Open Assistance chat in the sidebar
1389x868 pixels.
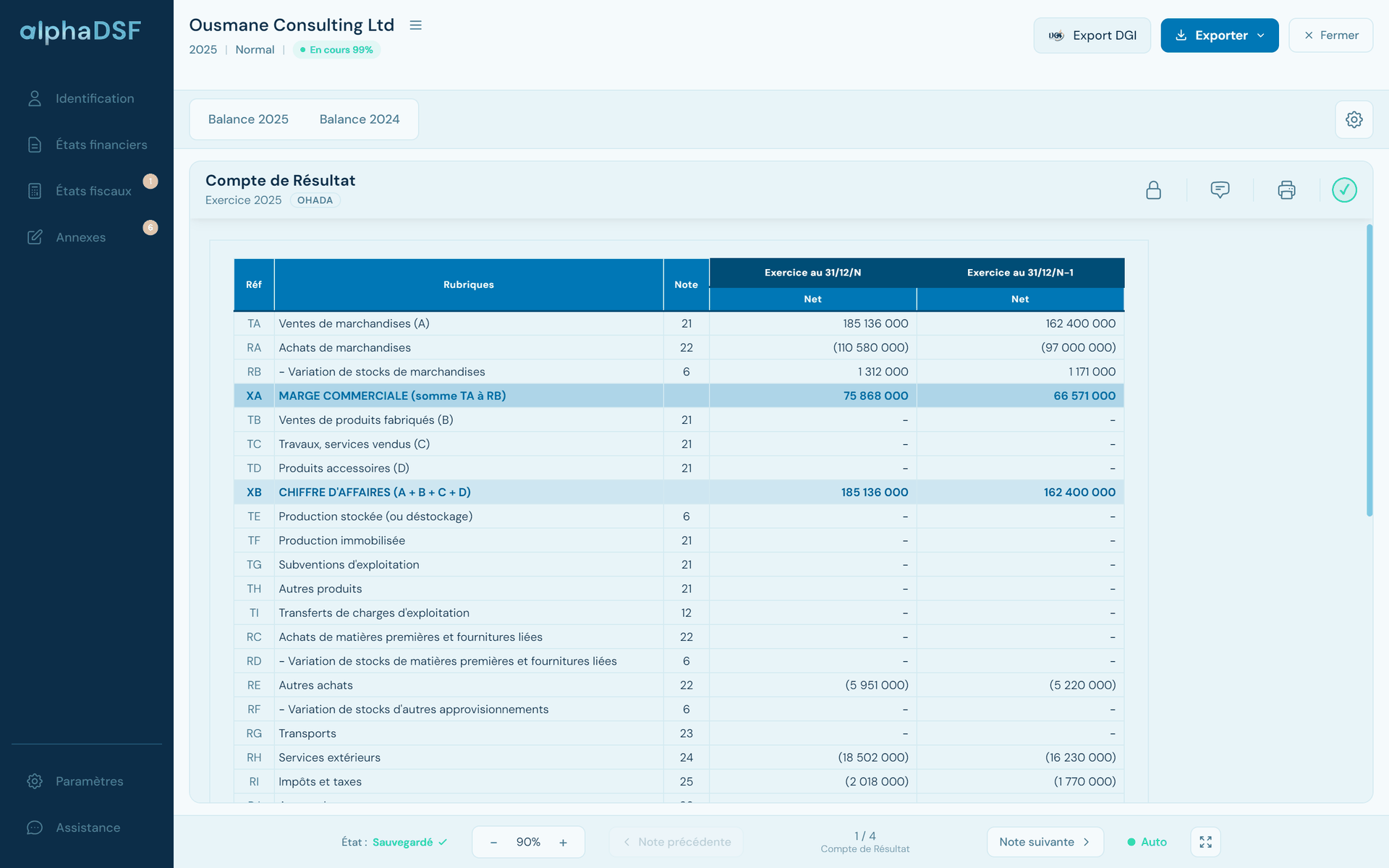87,827
